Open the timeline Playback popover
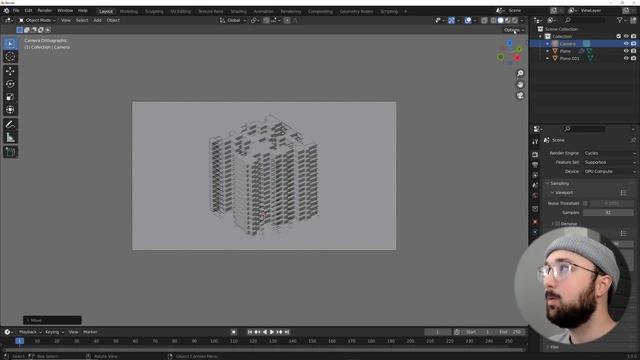 (30, 332)
